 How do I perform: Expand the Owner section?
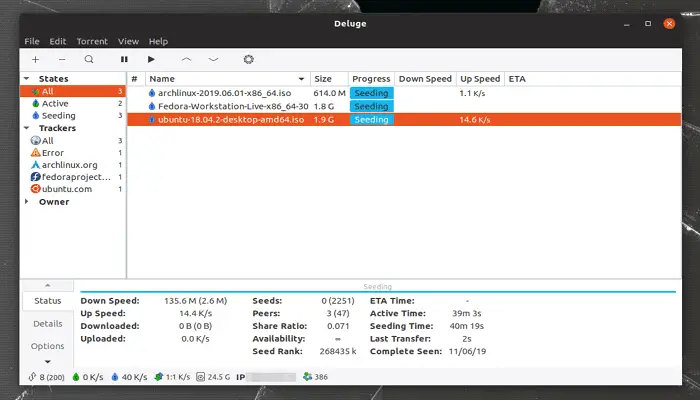click(26, 202)
